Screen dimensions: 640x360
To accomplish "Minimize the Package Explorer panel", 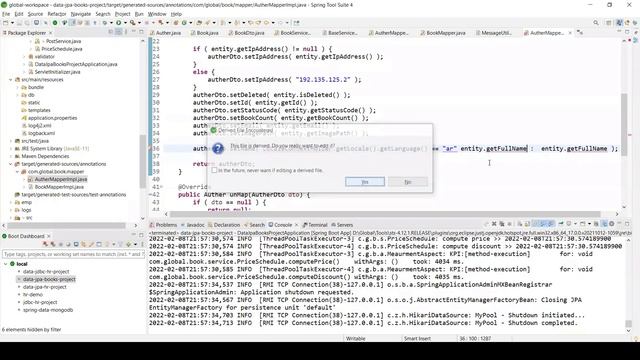I will 134,32.
